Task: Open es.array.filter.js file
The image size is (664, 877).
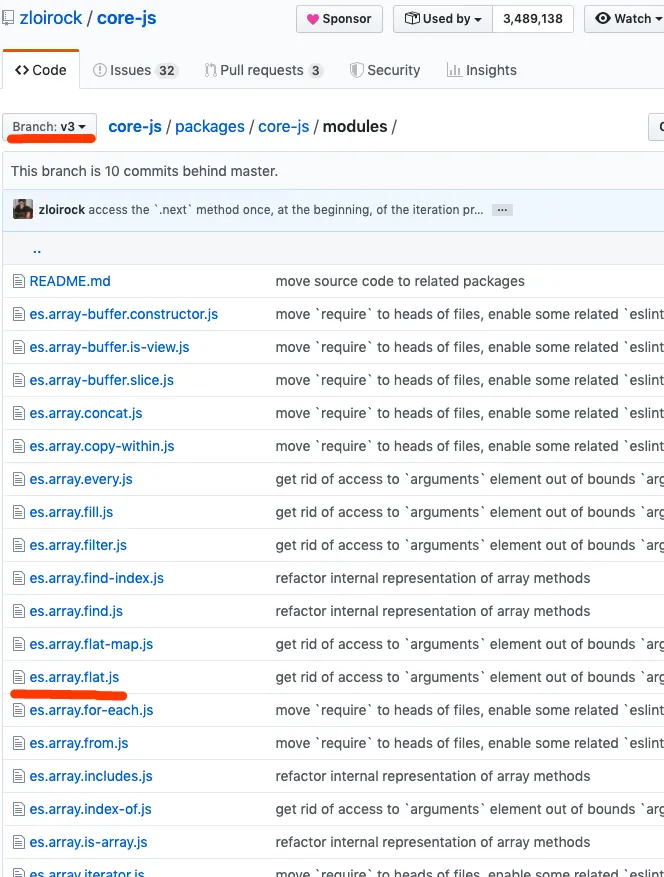Action: 78,545
